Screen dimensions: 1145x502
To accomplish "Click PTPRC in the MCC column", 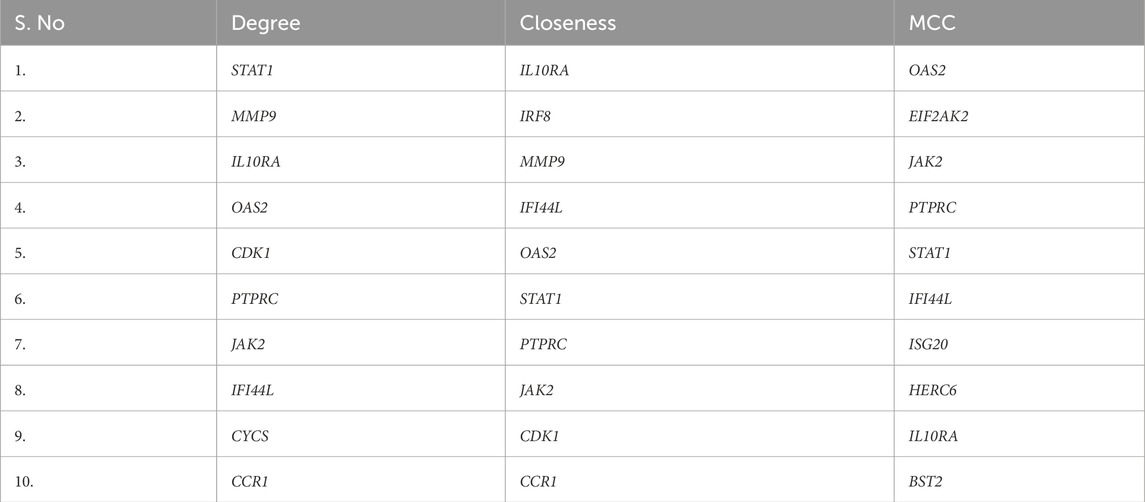I will point(934,206).
